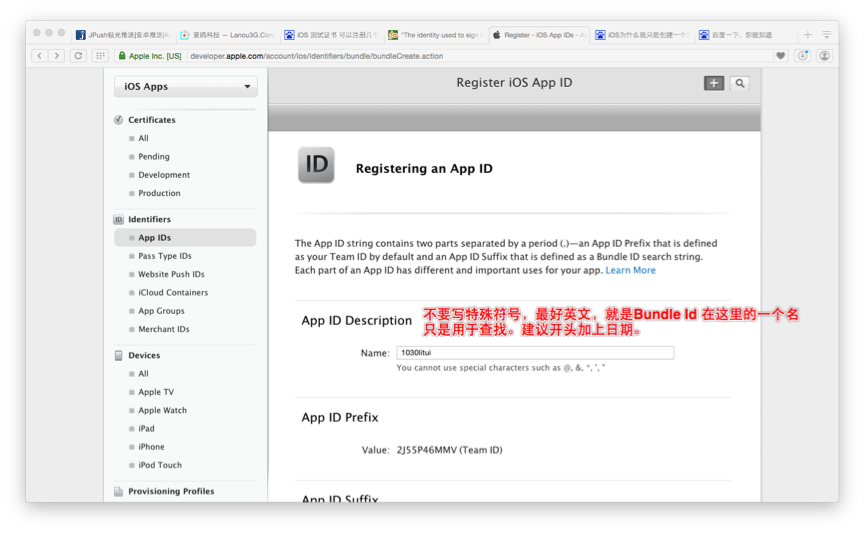
Task: Switch to the 'The identity used to sign' tab
Action: [x=435, y=35]
